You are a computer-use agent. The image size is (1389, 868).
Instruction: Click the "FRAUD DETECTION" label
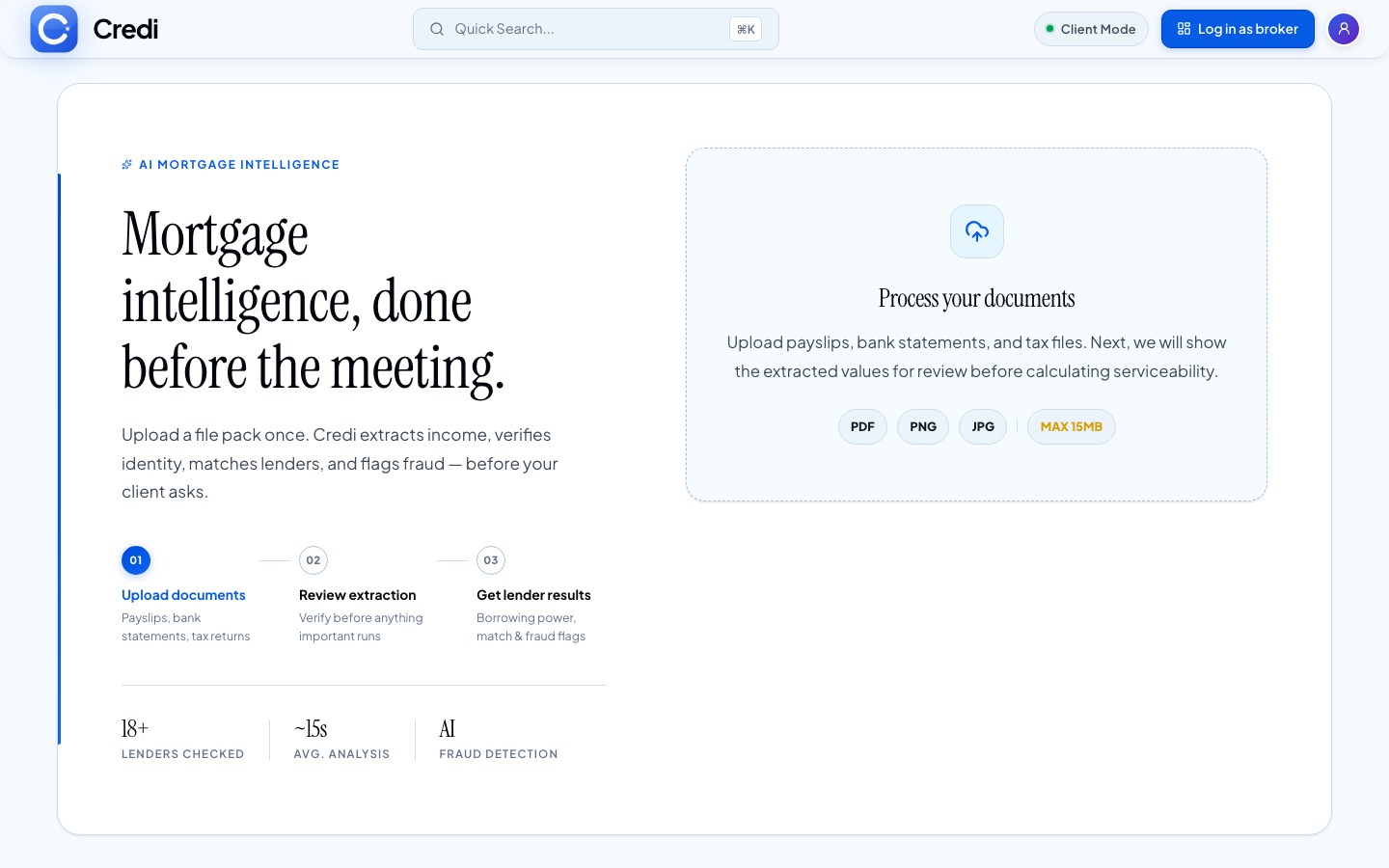click(499, 754)
